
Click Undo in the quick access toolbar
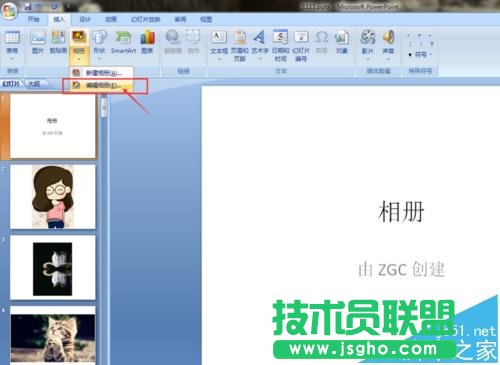40,6
